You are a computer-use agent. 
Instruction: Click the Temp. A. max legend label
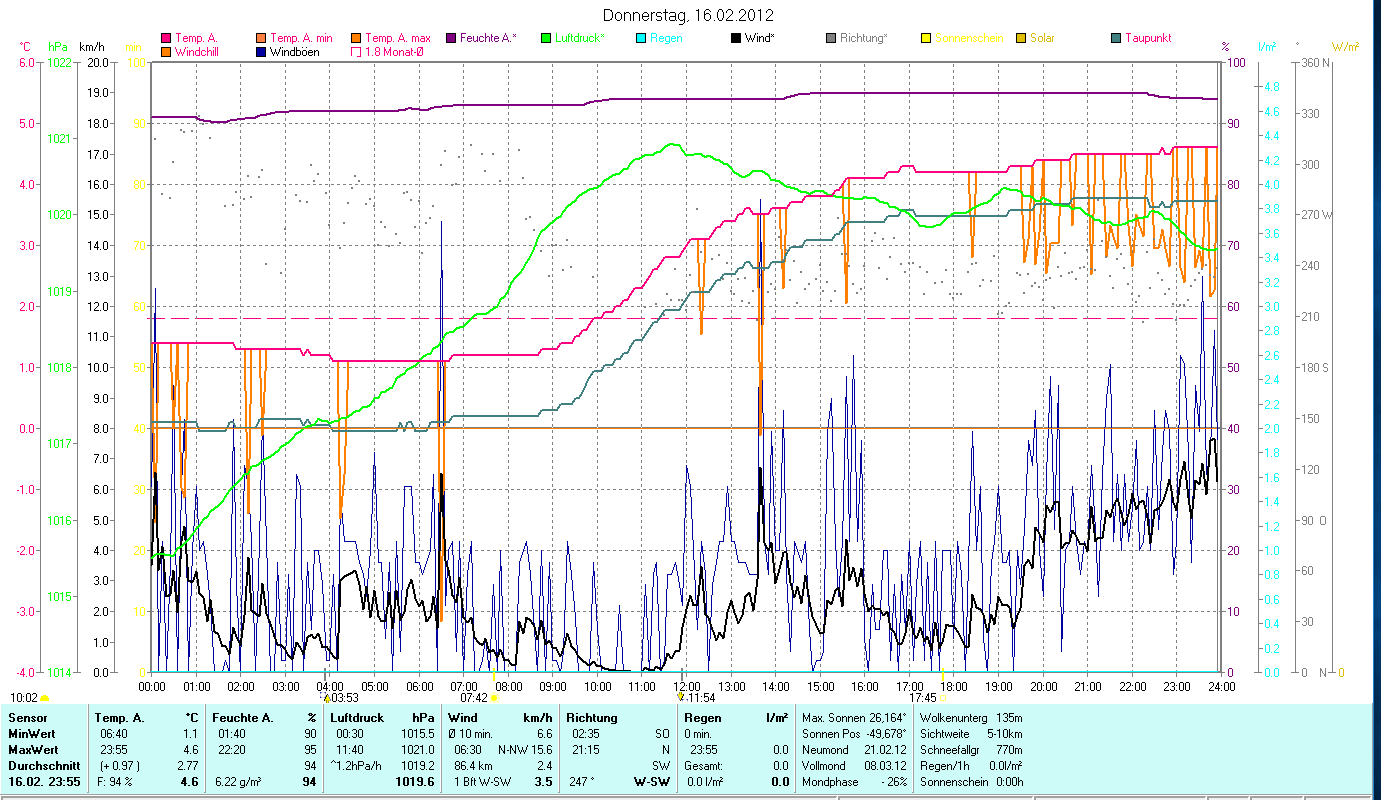[398, 38]
